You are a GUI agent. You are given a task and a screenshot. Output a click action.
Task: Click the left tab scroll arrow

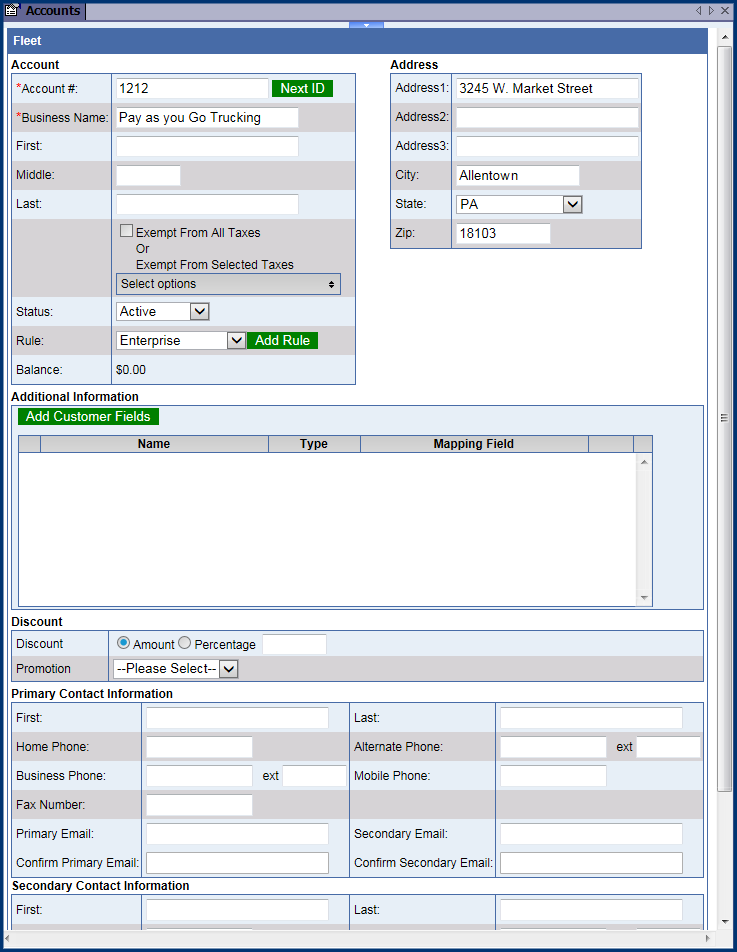point(699,11)
